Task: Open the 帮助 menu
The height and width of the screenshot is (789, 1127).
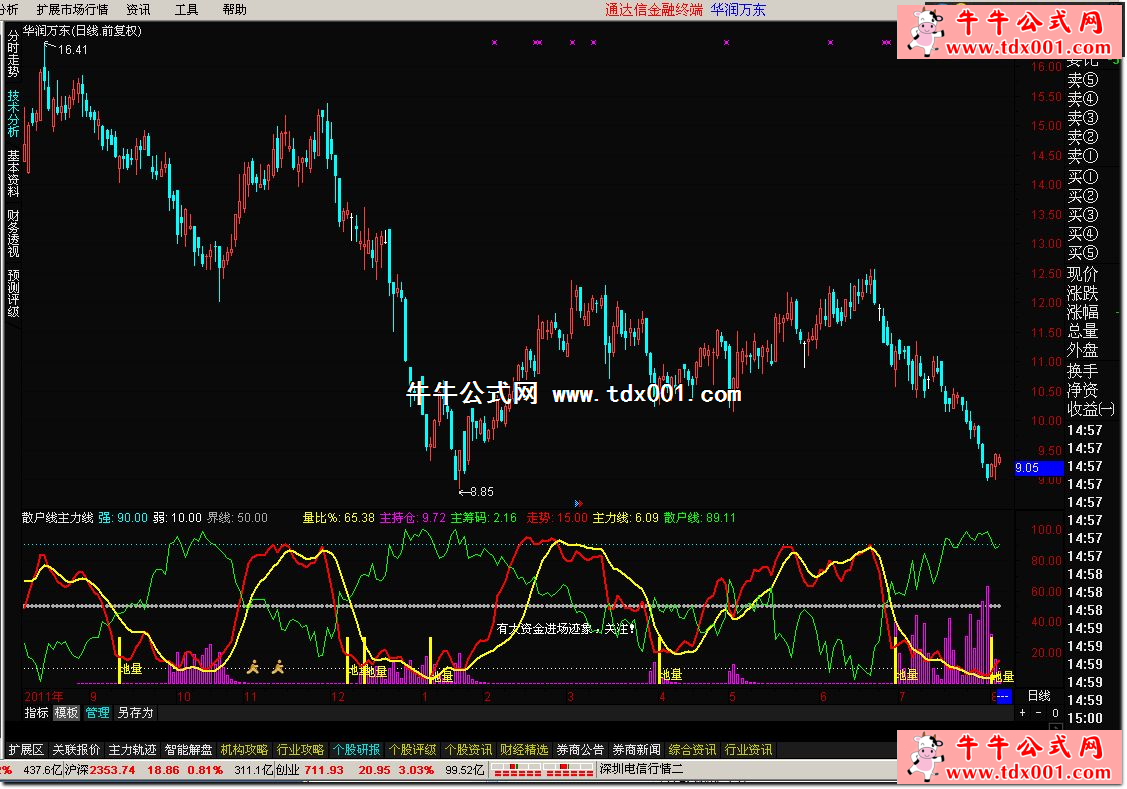Action: click(x=234, y=9)
